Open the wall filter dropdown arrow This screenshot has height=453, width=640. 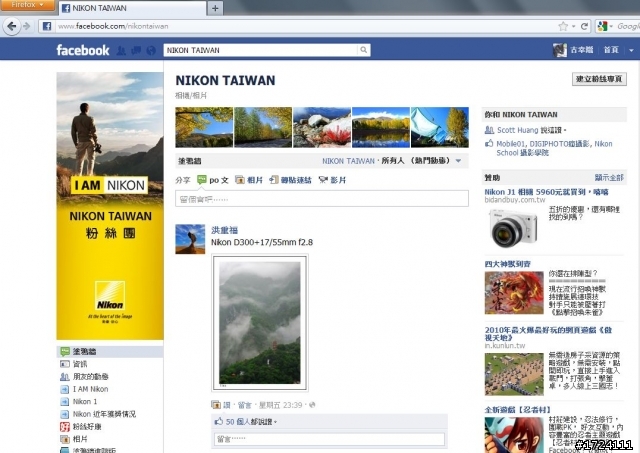coord(458,161)
